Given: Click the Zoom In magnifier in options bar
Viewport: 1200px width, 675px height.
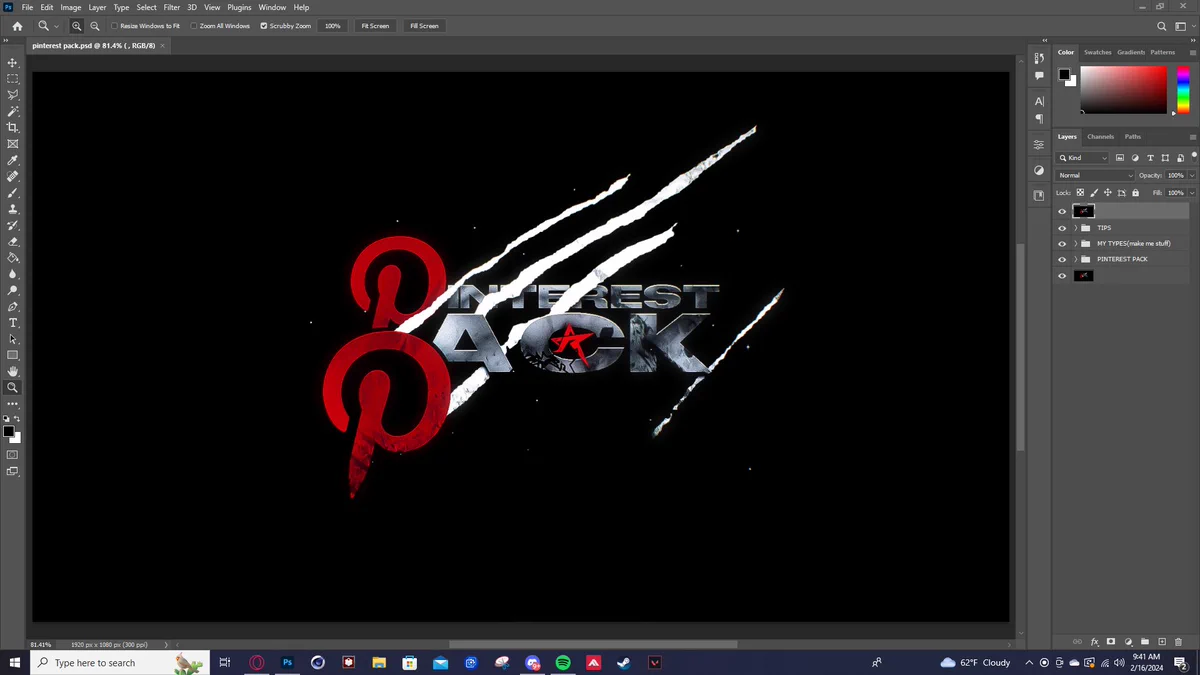Looking at the screenshot, I should tap(77, 26).
